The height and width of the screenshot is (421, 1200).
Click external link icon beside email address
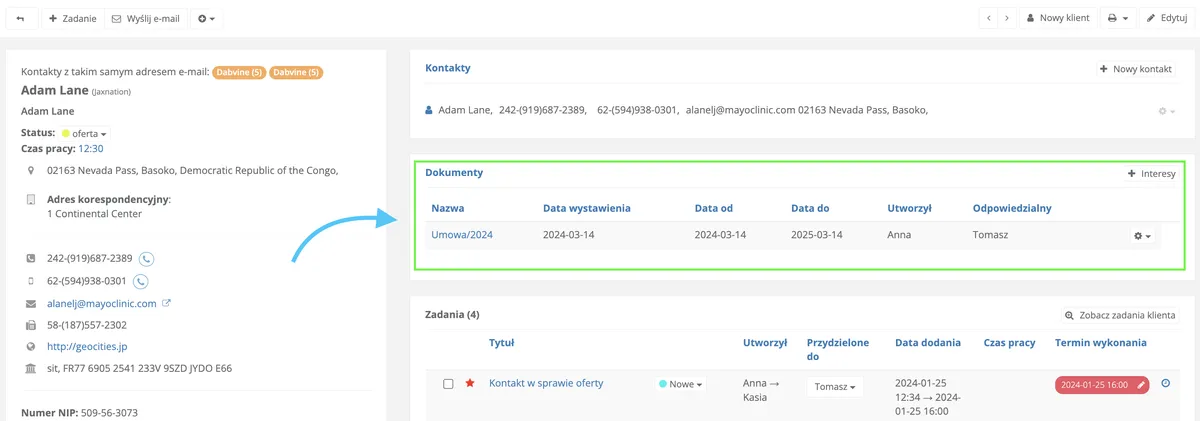click(166, 303)
